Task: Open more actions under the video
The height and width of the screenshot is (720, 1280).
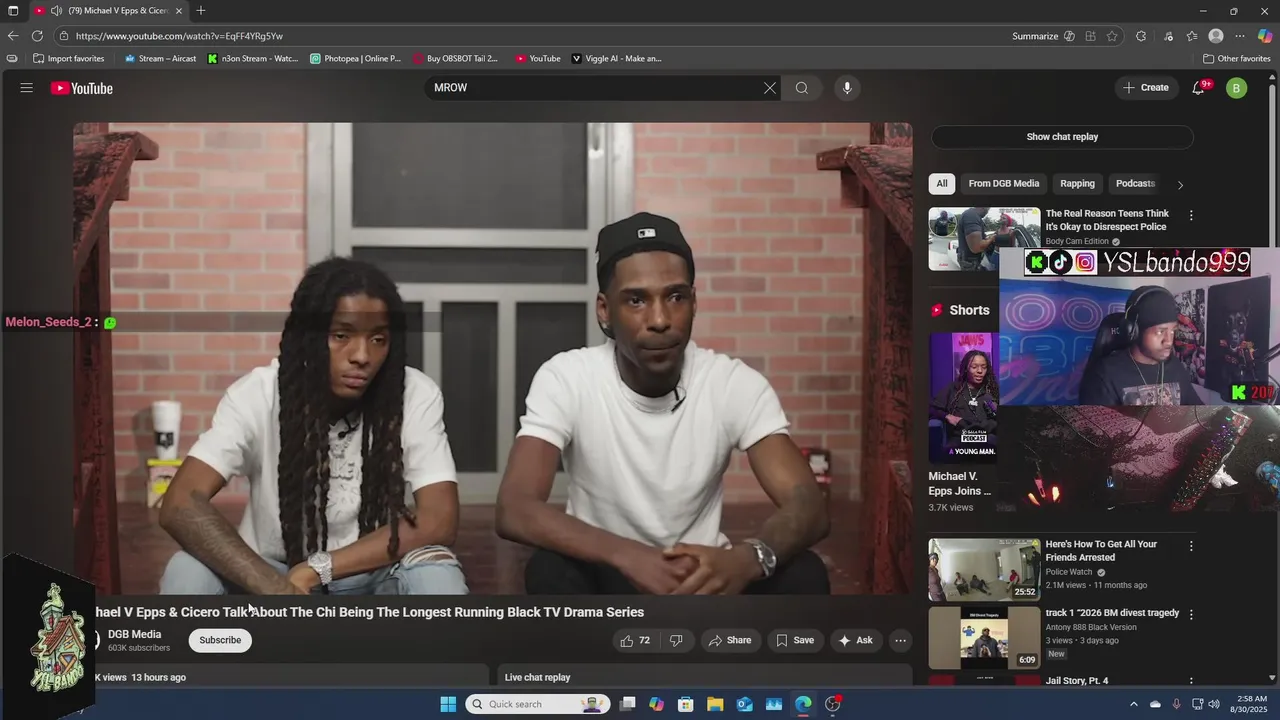Action: click(x=900, y=640)
